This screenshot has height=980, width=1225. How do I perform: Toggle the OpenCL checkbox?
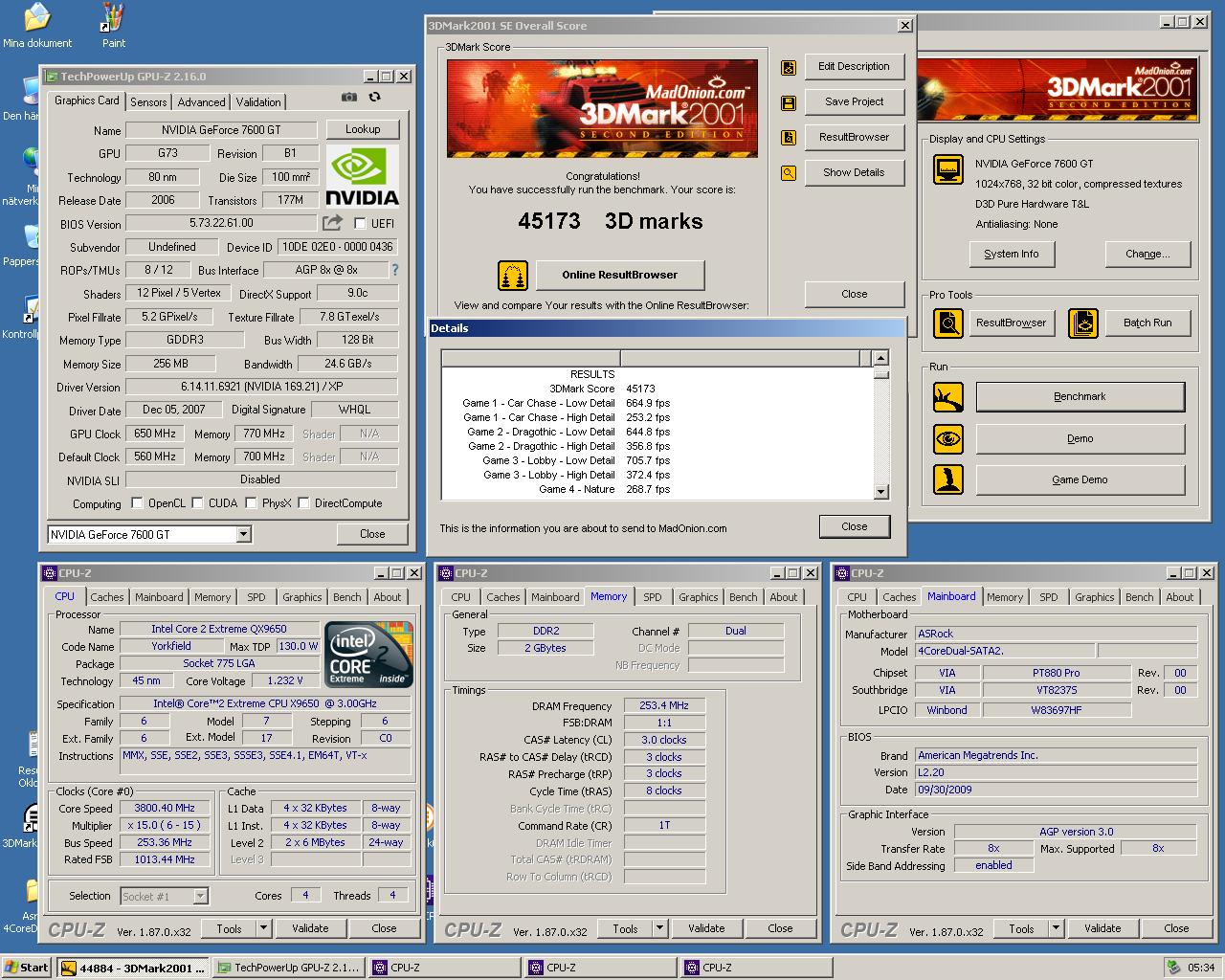click(137, 502)
